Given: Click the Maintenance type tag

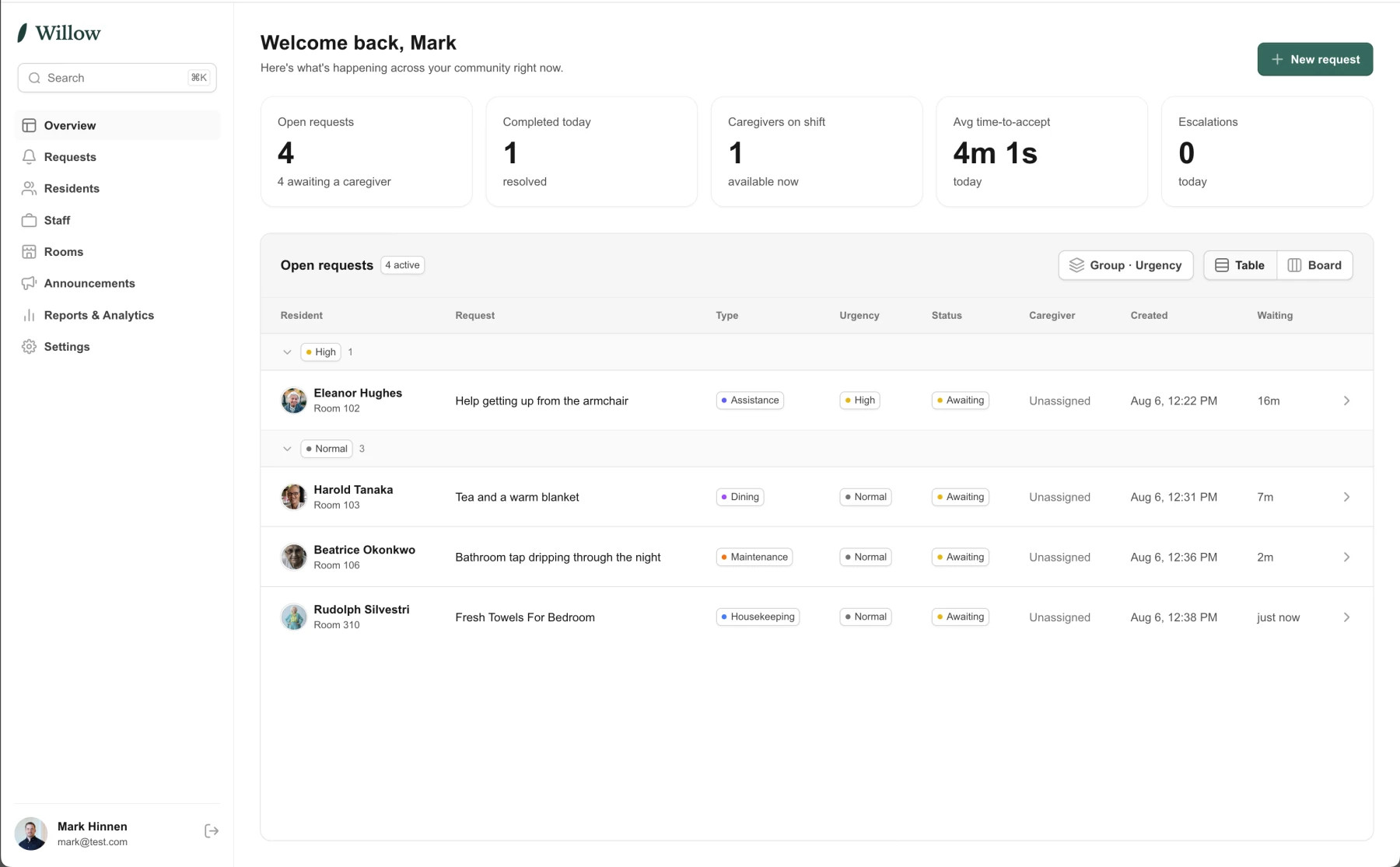Looking at the screenshot, I should [754, 557].
